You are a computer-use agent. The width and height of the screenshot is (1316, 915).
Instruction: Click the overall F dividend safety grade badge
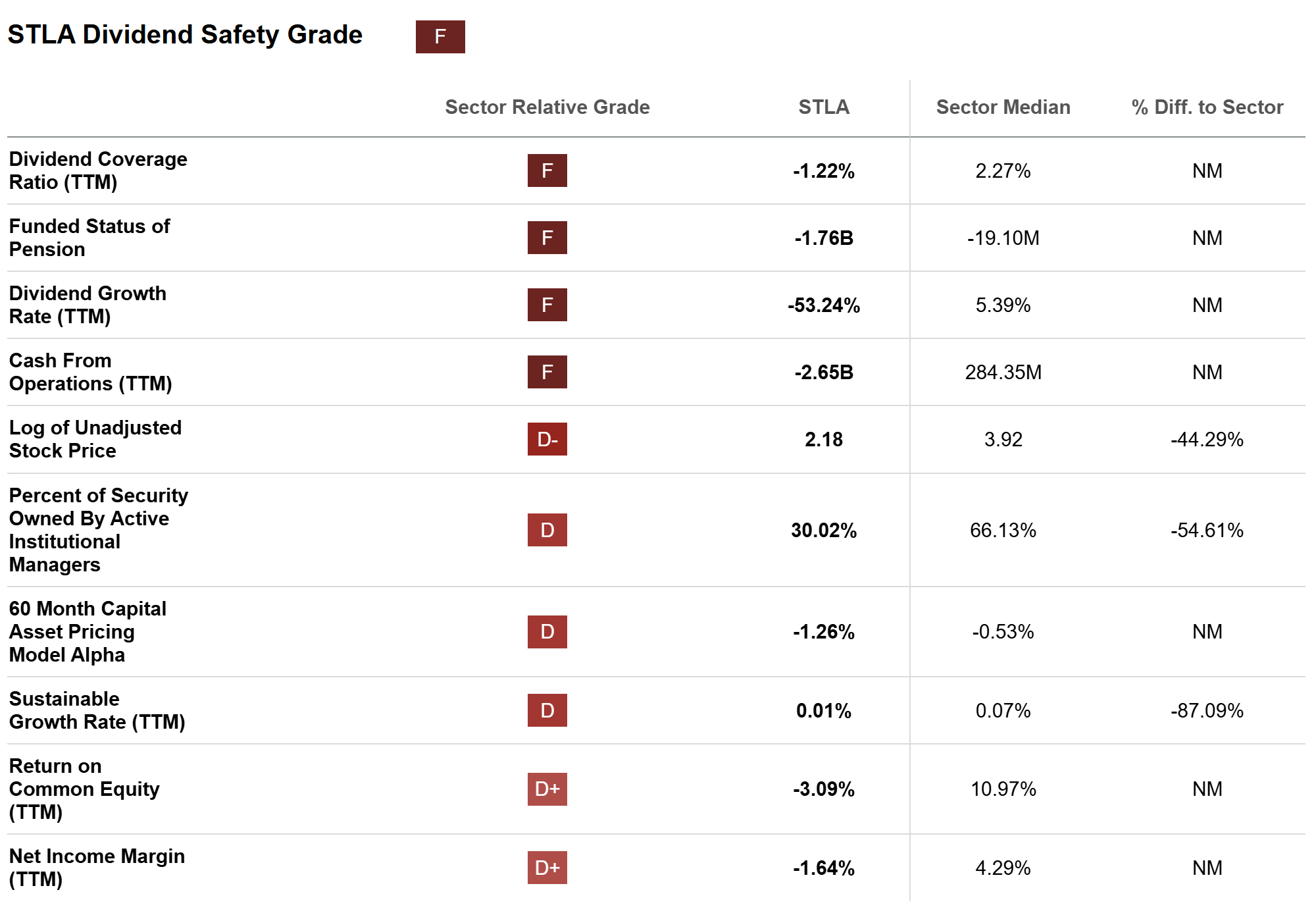tap(440, 37)
